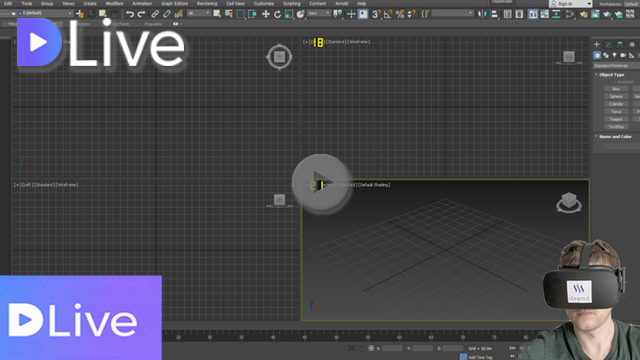Select the Helpers category icon
Screen dimensions: 640x360
click(631, 55)
